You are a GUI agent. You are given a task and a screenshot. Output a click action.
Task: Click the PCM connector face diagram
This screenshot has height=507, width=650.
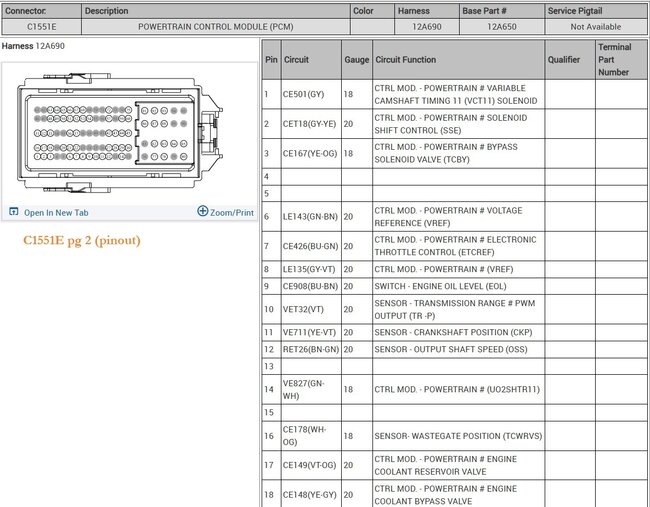120,133
